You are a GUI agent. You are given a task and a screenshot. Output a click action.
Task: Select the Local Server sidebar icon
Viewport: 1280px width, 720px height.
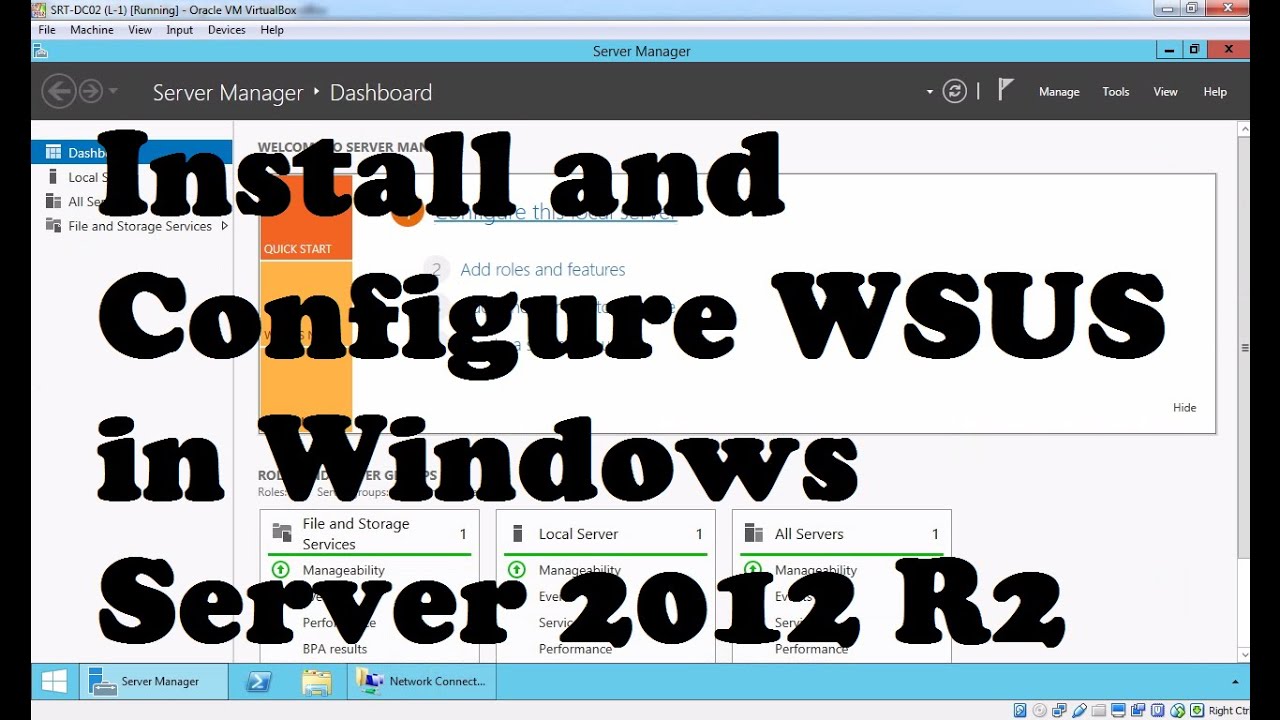point(53,177)
